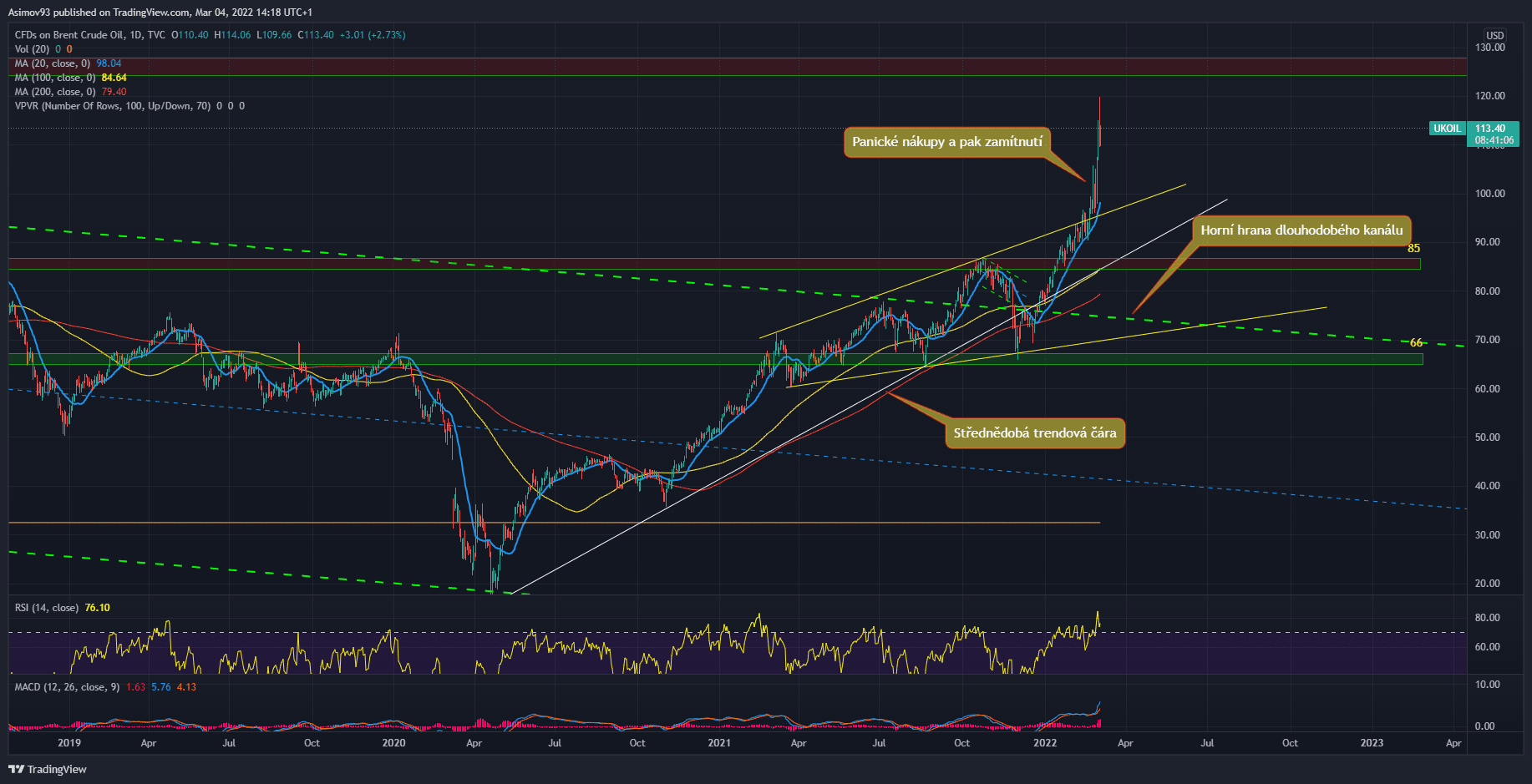Click the VPVR indicator legend entry
Viewport: 1532px width, 784px height.
(x=112, y=106)
